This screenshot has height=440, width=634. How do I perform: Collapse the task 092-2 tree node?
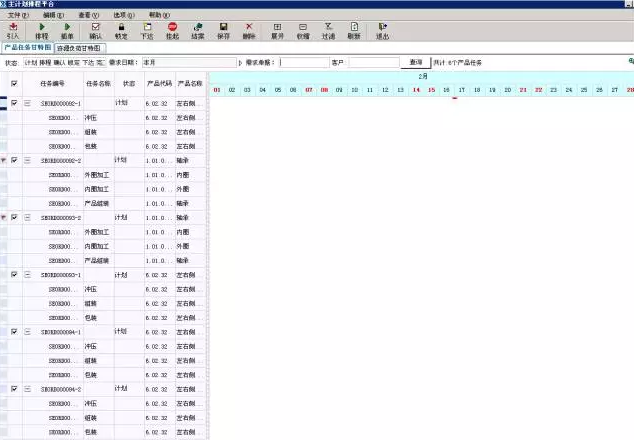(x=27, y=161)
